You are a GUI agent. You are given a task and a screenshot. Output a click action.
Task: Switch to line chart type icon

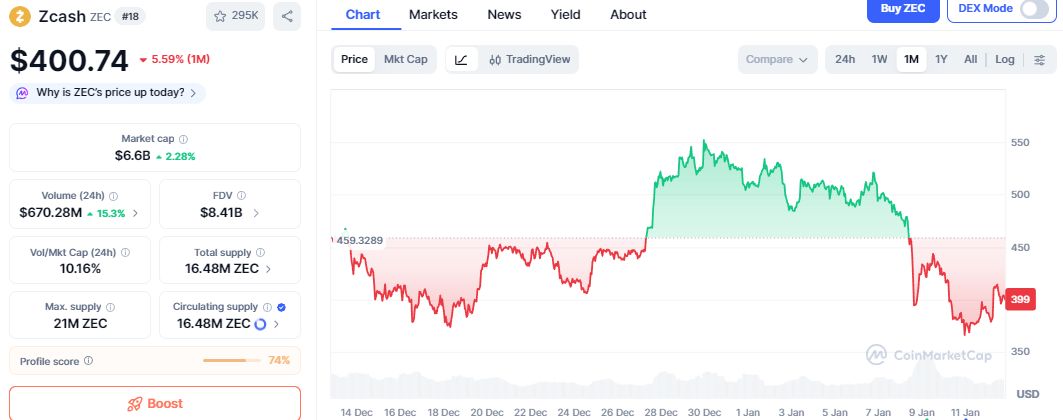[x=460, y=59]
